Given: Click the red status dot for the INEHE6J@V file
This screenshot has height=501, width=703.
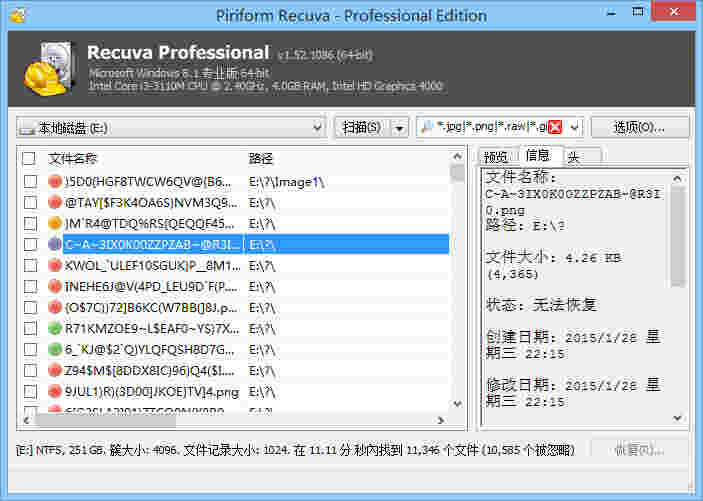Looking at the screenshot, I should [x=55, y=286].
